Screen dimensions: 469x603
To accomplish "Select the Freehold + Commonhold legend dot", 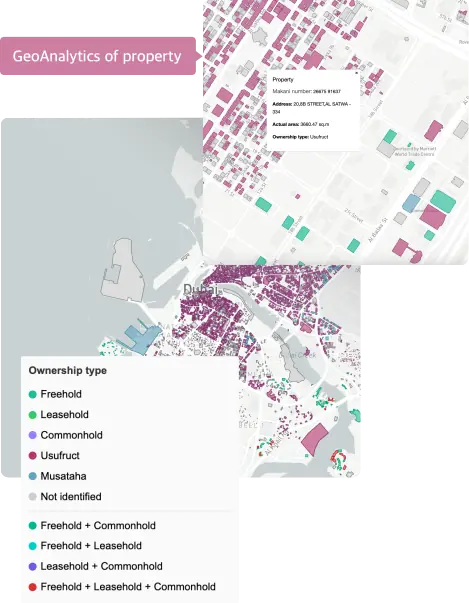I will [x=33, y=525].
